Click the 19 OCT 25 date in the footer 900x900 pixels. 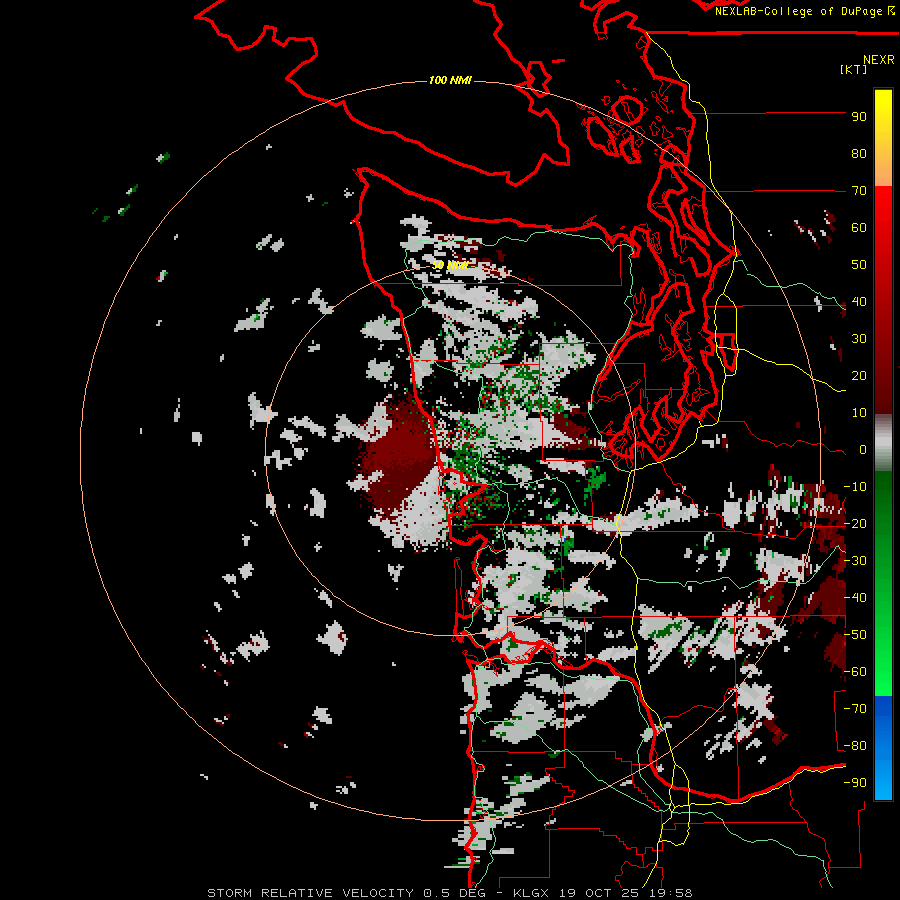[600, 893]
